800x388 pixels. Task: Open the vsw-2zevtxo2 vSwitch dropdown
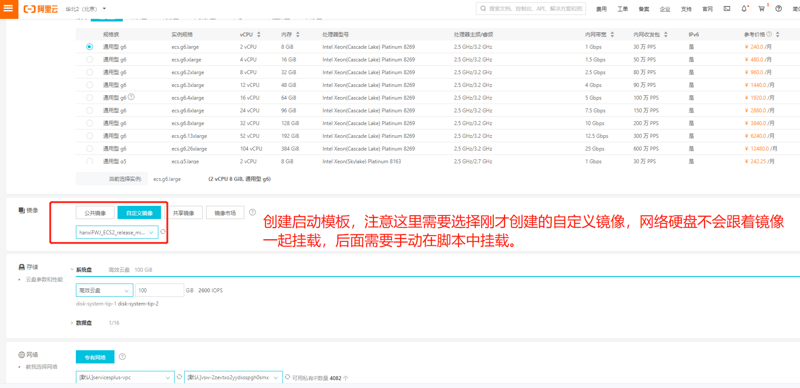[233, 378]
